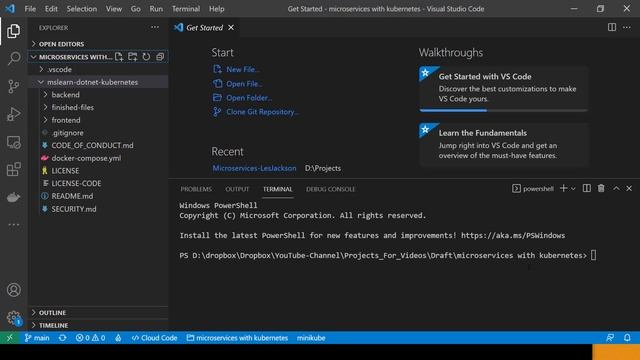The width and height of the screenshot is (640, 360).
Task: Open the Docker view in activity bar
Action: coord(13,198)
